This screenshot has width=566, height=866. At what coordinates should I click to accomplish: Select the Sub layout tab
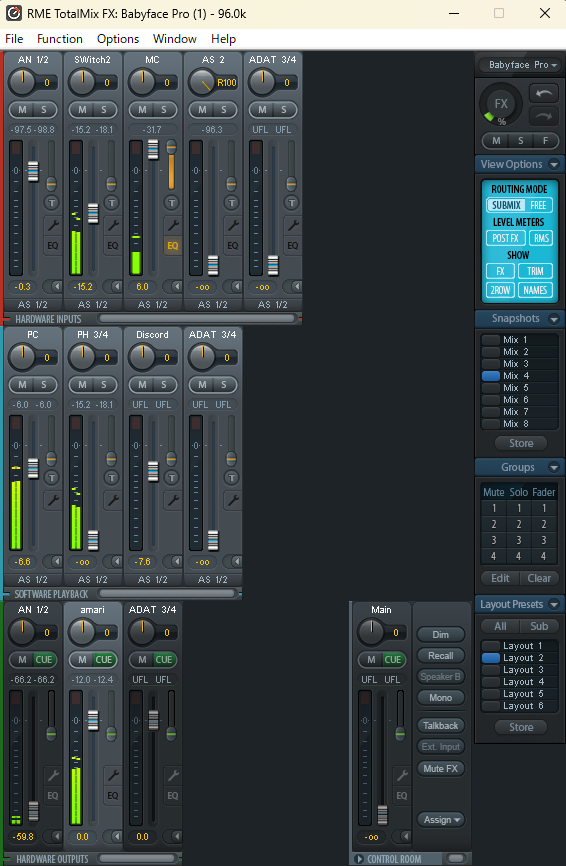pos(539,626)
